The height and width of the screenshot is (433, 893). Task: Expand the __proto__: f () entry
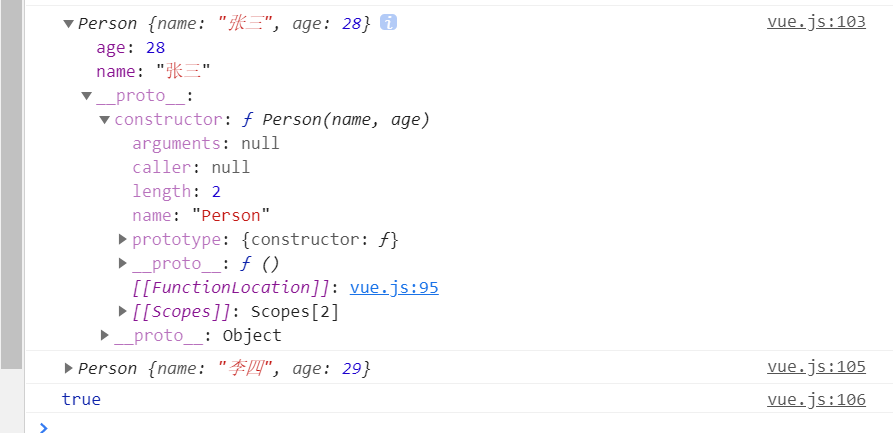click(122, 263)
